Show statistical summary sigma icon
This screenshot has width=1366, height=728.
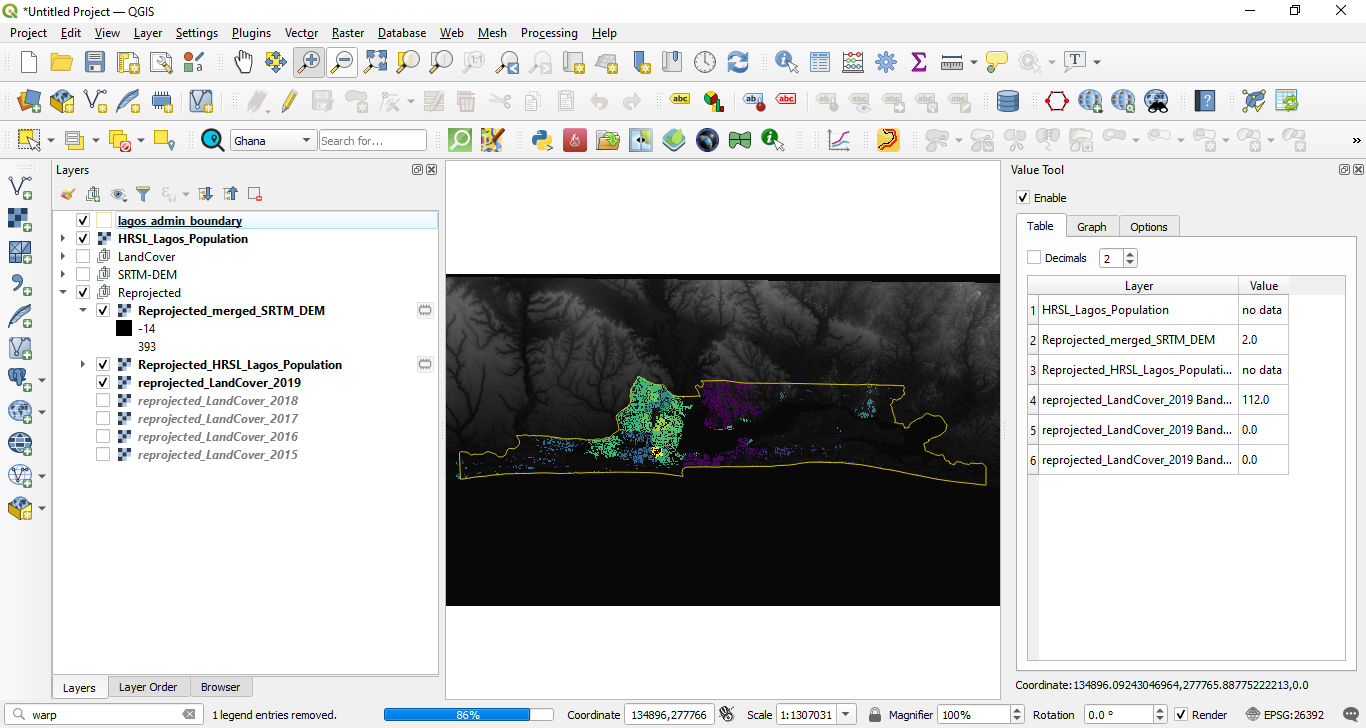point(919,62)
